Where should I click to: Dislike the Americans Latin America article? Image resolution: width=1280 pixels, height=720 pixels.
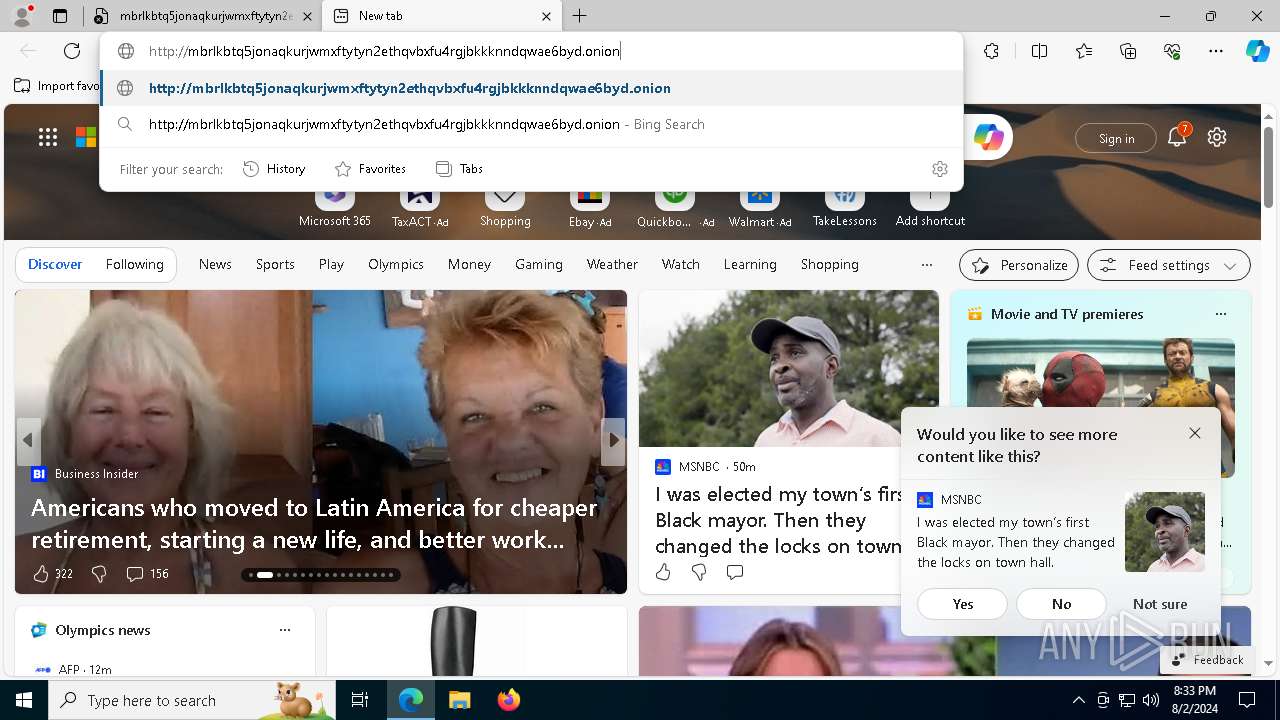pyautogui.click(x=99, y=574)
